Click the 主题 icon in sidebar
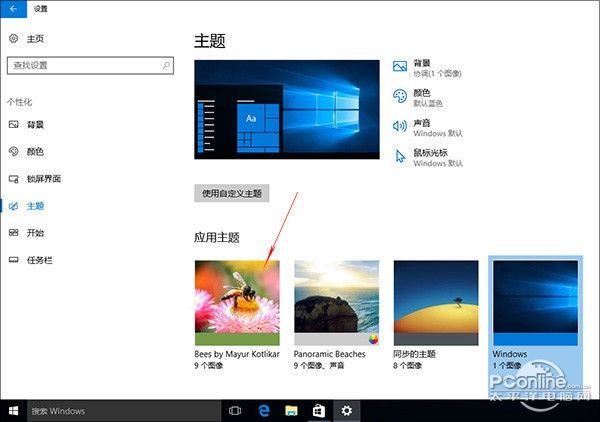 point(13,206)
